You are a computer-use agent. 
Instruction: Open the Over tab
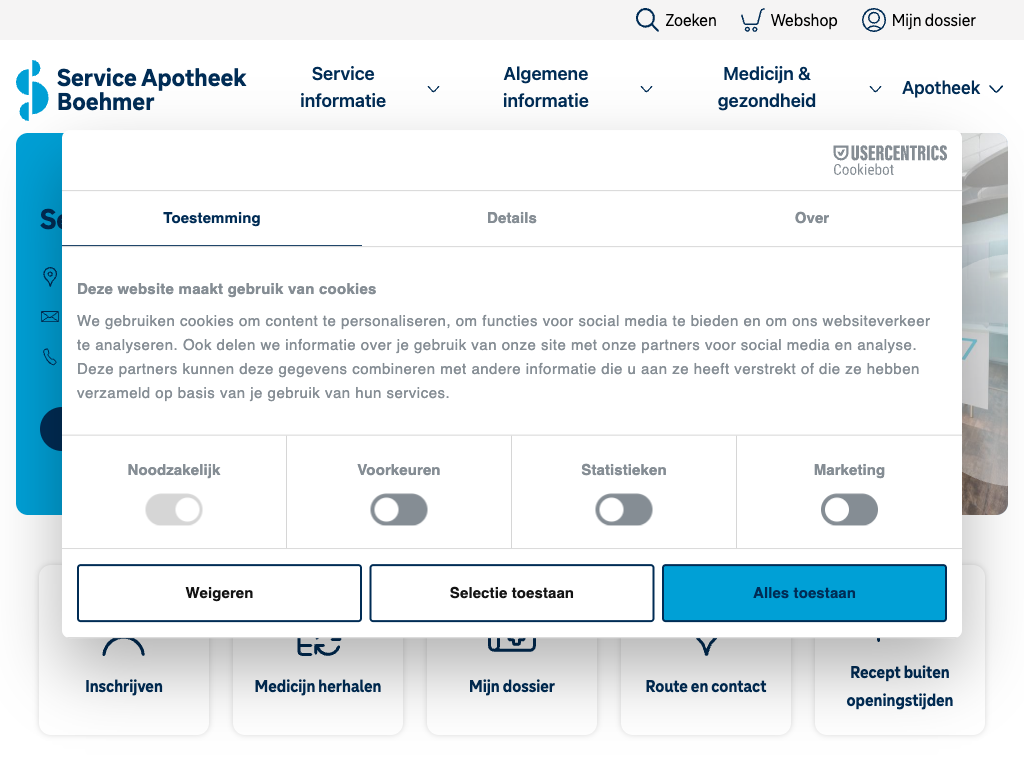point(811,218)
